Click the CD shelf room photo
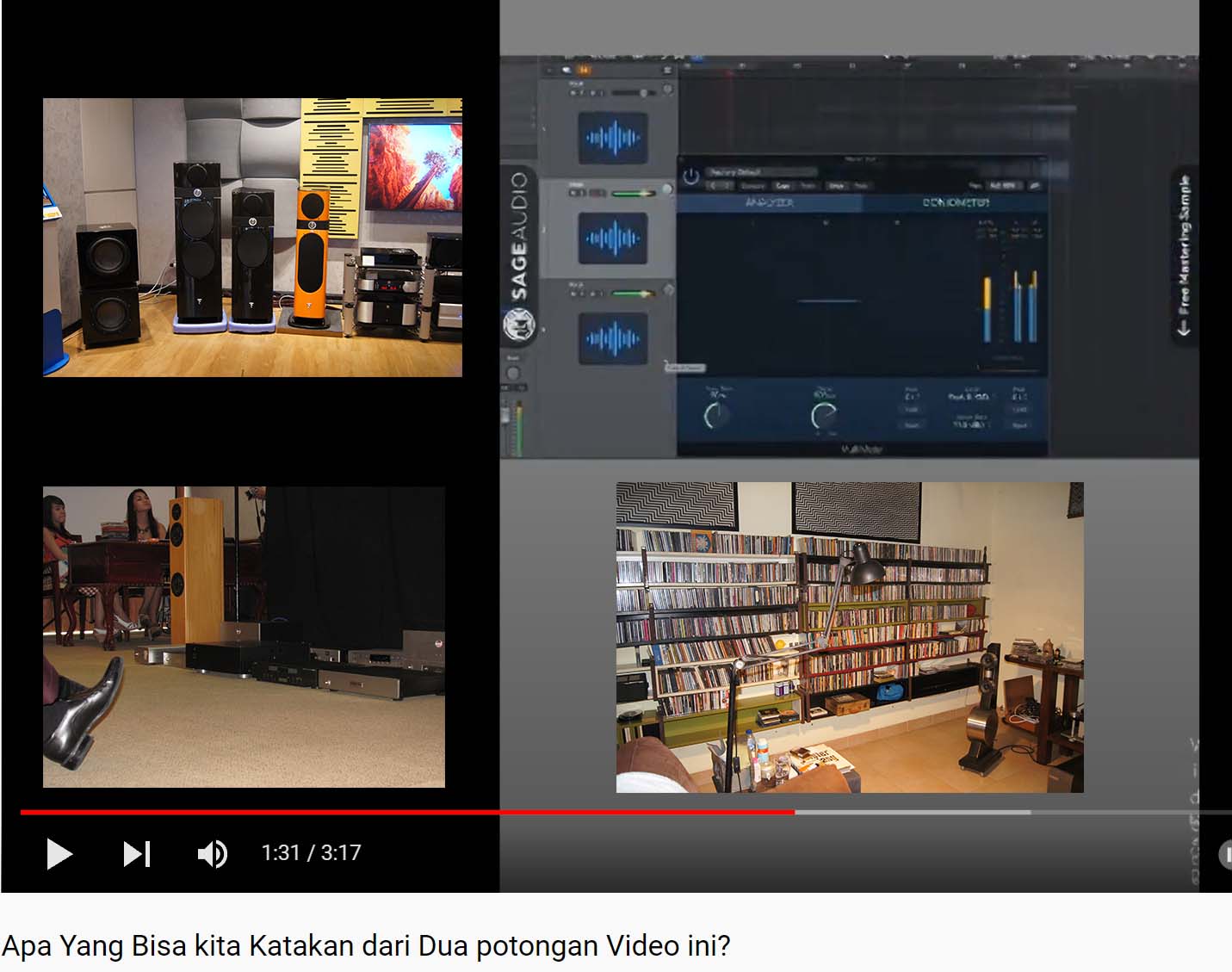The height and width of the screenshot is (972, 1232). pos(849,637)
